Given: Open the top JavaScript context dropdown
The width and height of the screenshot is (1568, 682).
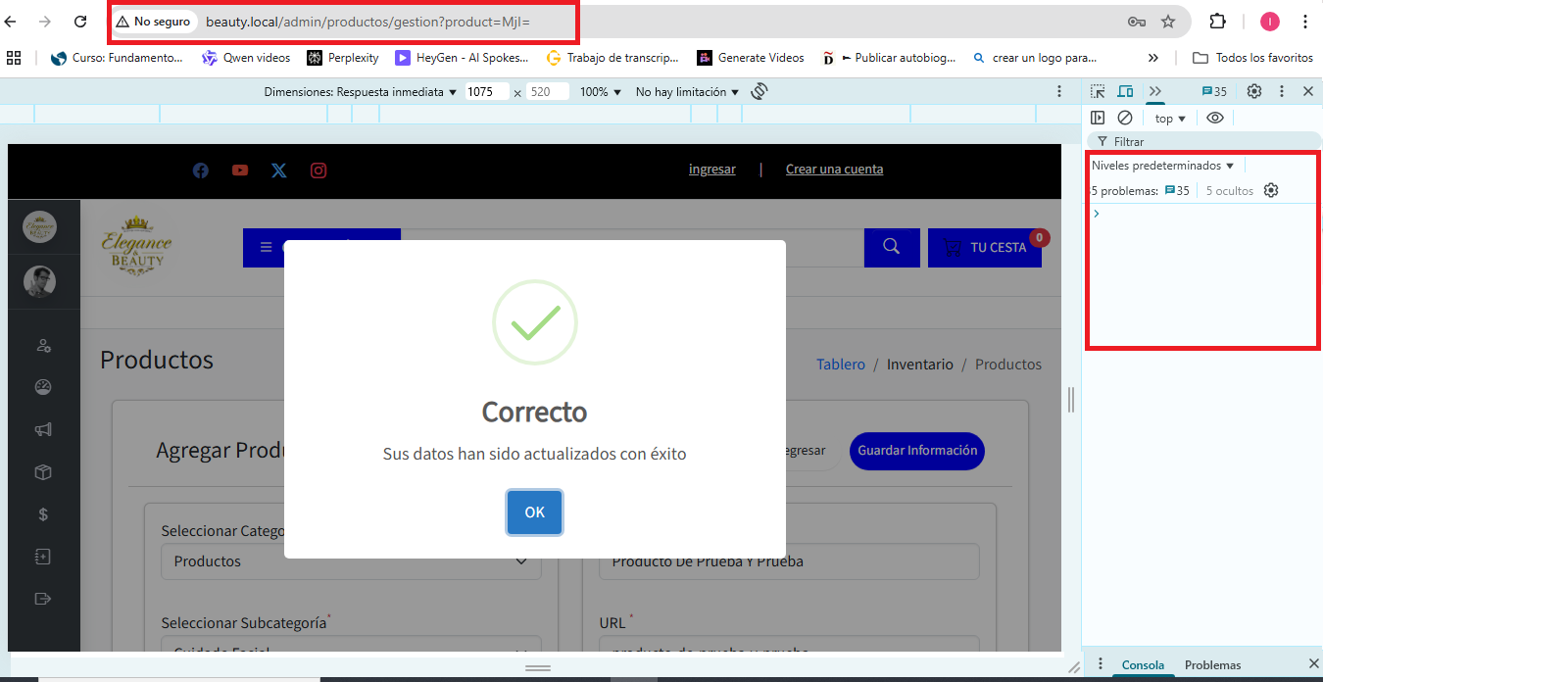Looking at the screenshot, I should click(x=1170, y=119).
